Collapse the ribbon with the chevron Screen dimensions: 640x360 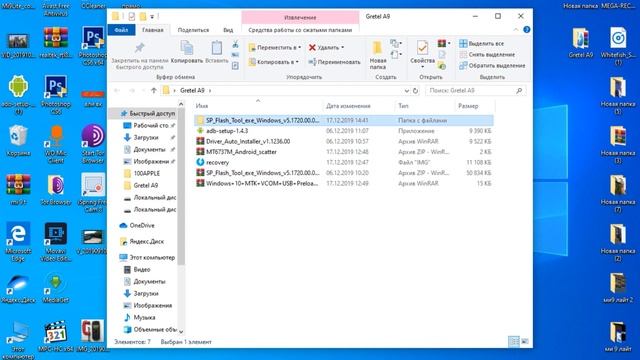pos(516,30)
